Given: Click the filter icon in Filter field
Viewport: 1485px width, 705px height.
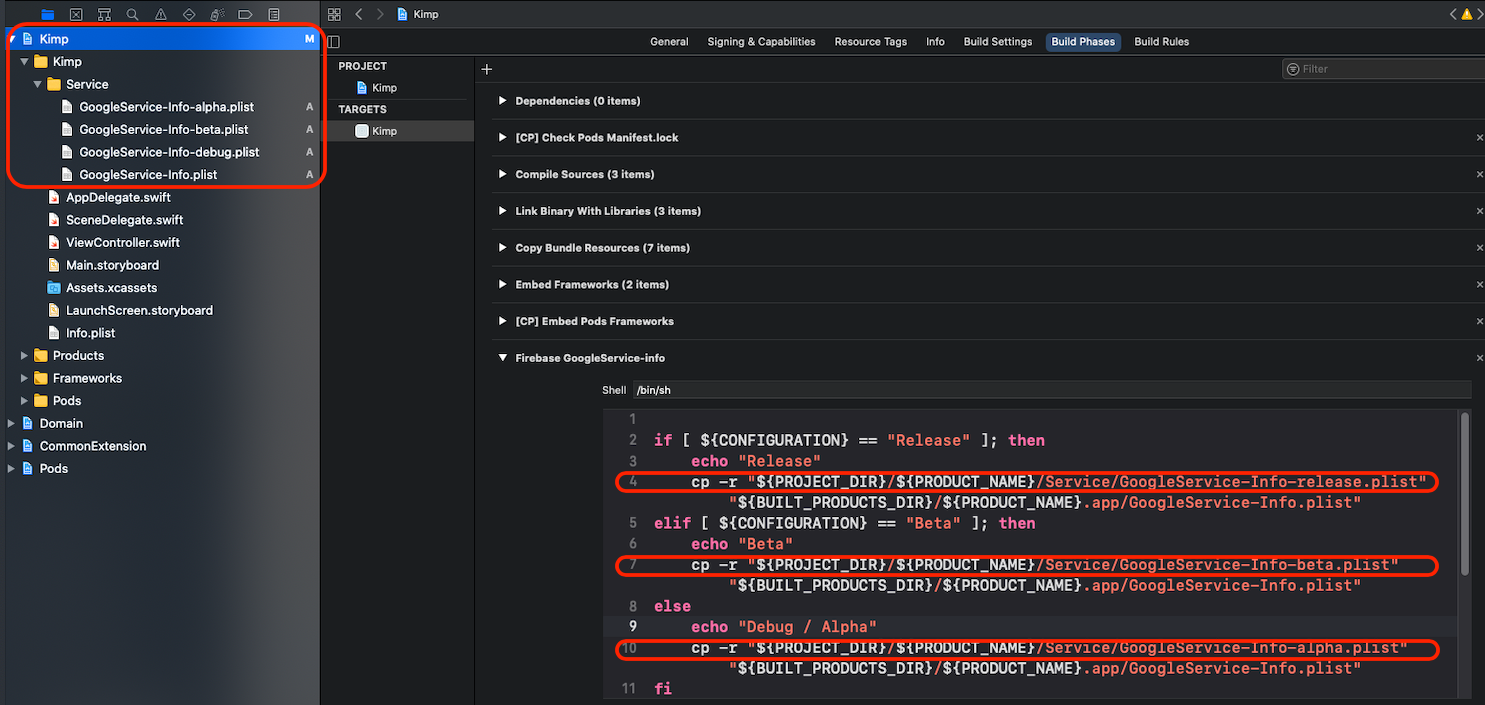Looking at the screenshot, I should tap(1293, 69).
